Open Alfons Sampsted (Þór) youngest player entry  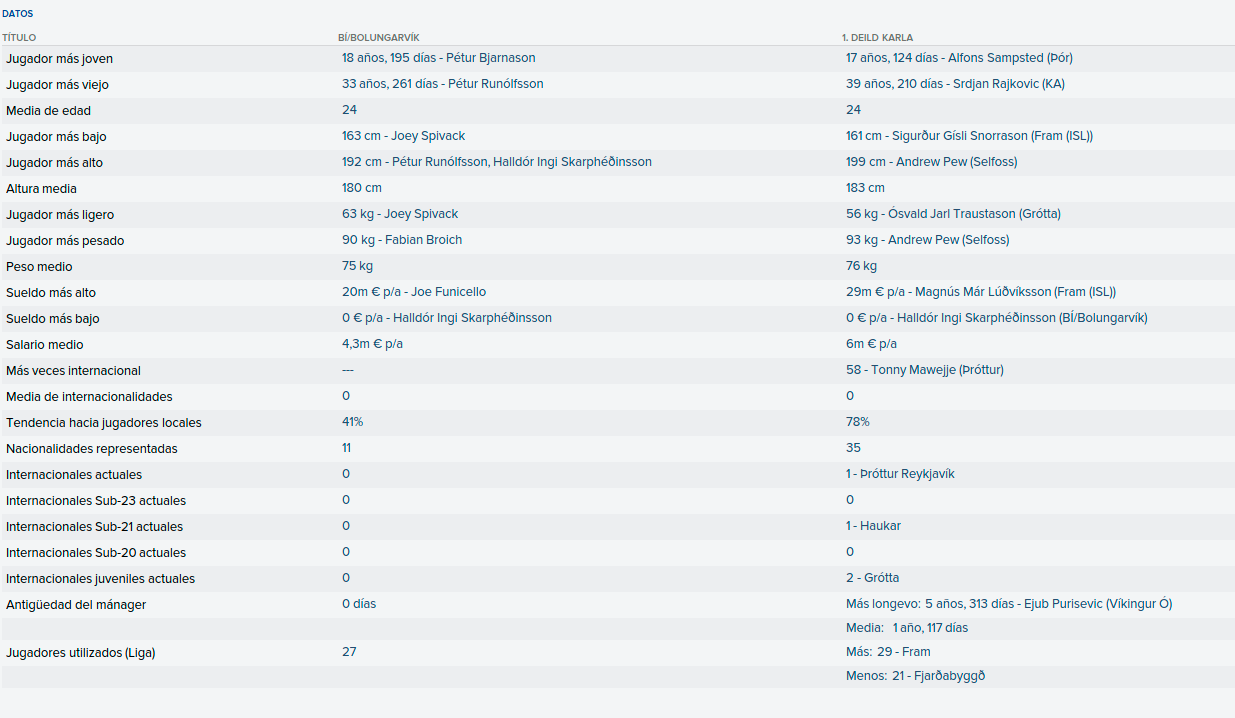959,58
